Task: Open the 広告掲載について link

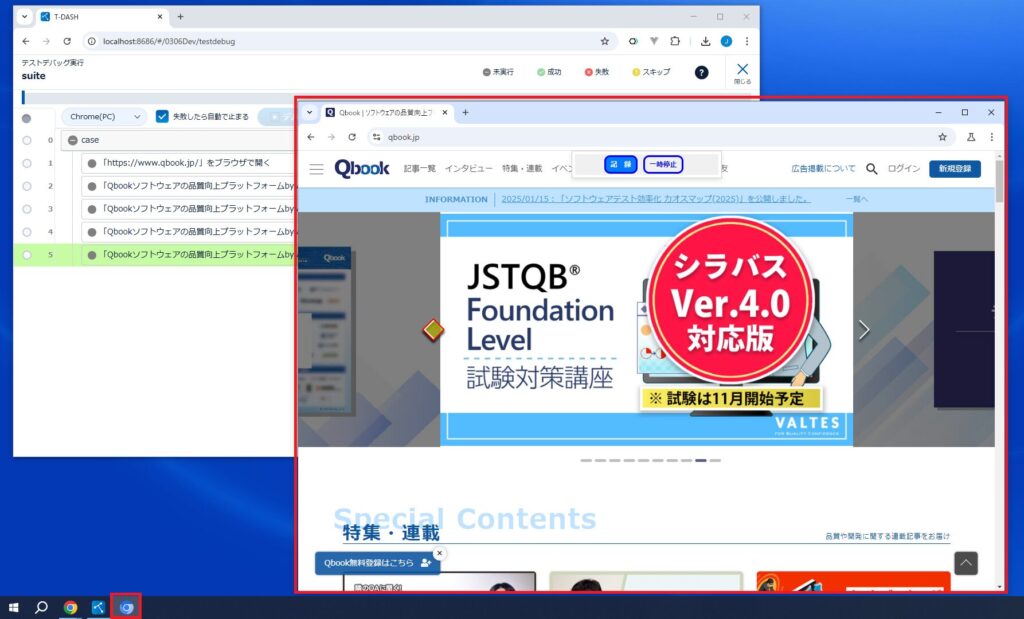Action: (823, 168)
